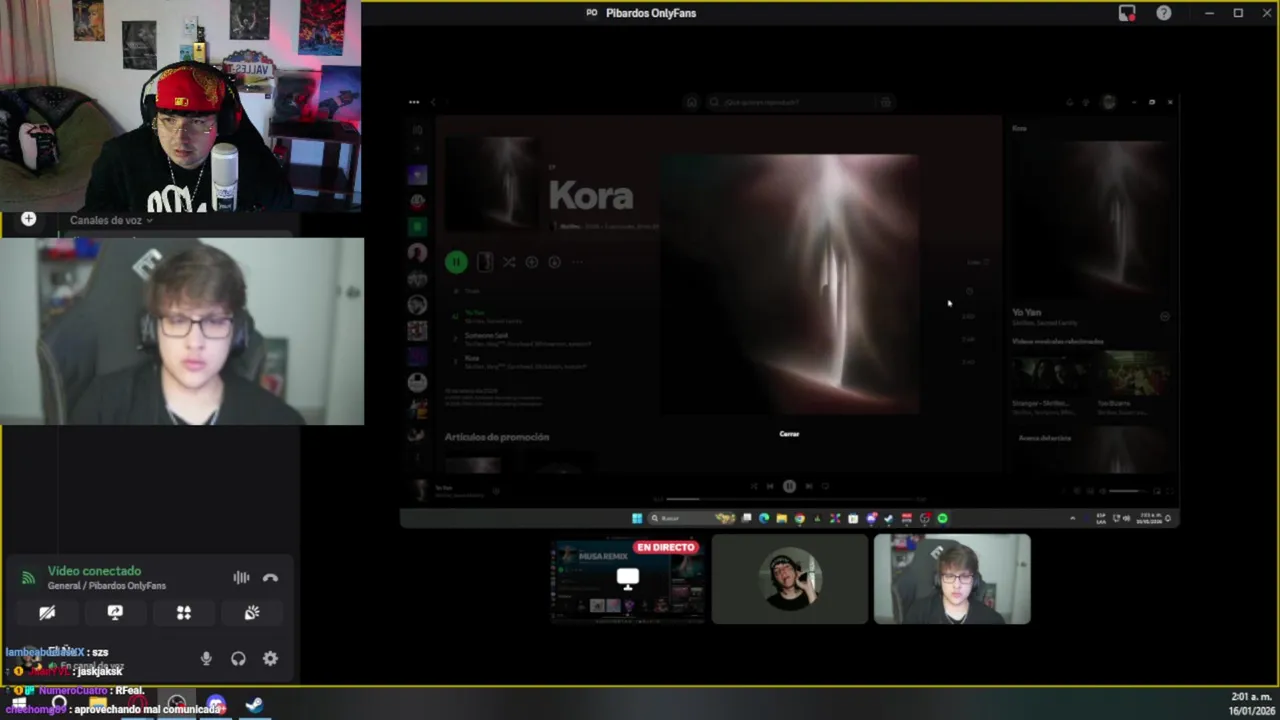Select the 'EN DIRECTO' screen share thumbnail
Screen dimensions: 1280x720
[x=628, y=579]
